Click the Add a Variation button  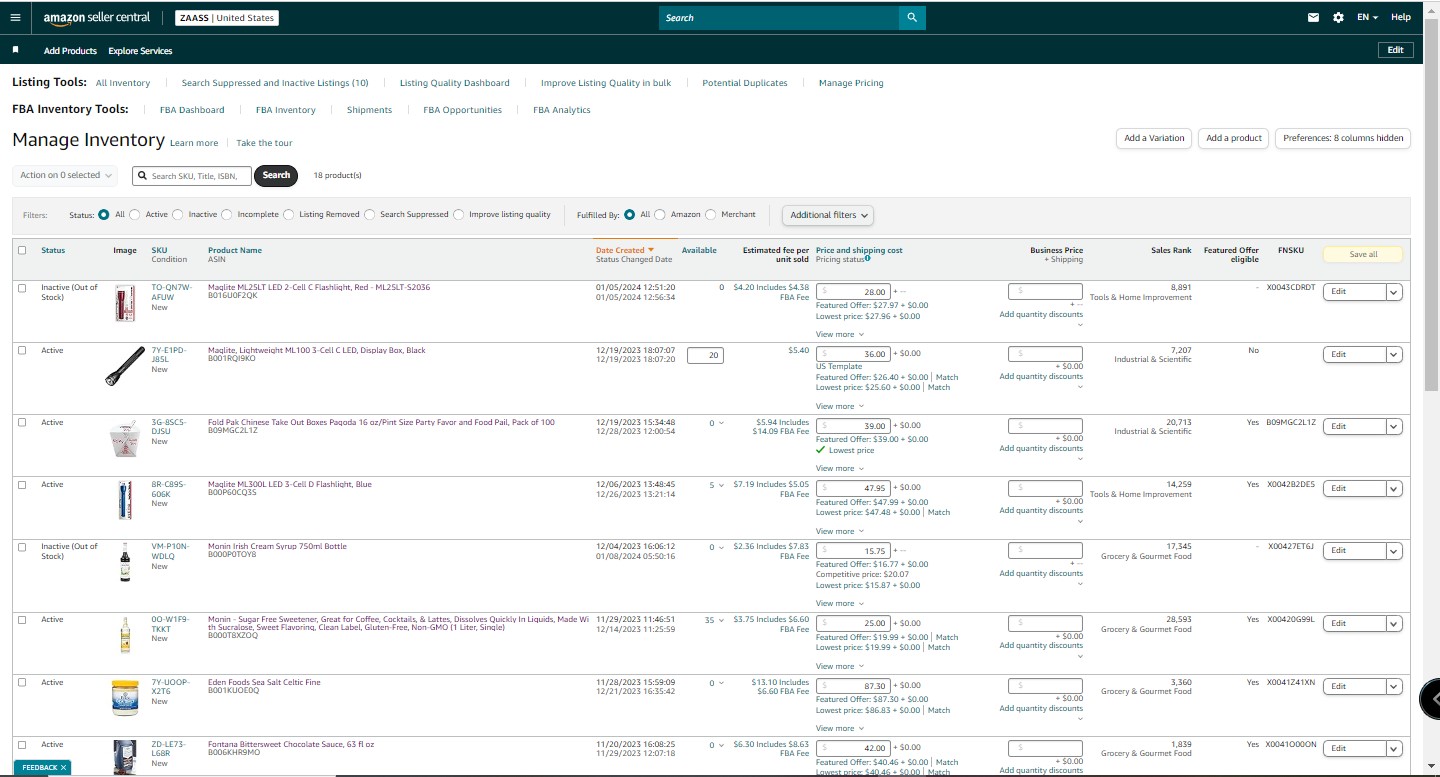click(x=1154, y=138)
